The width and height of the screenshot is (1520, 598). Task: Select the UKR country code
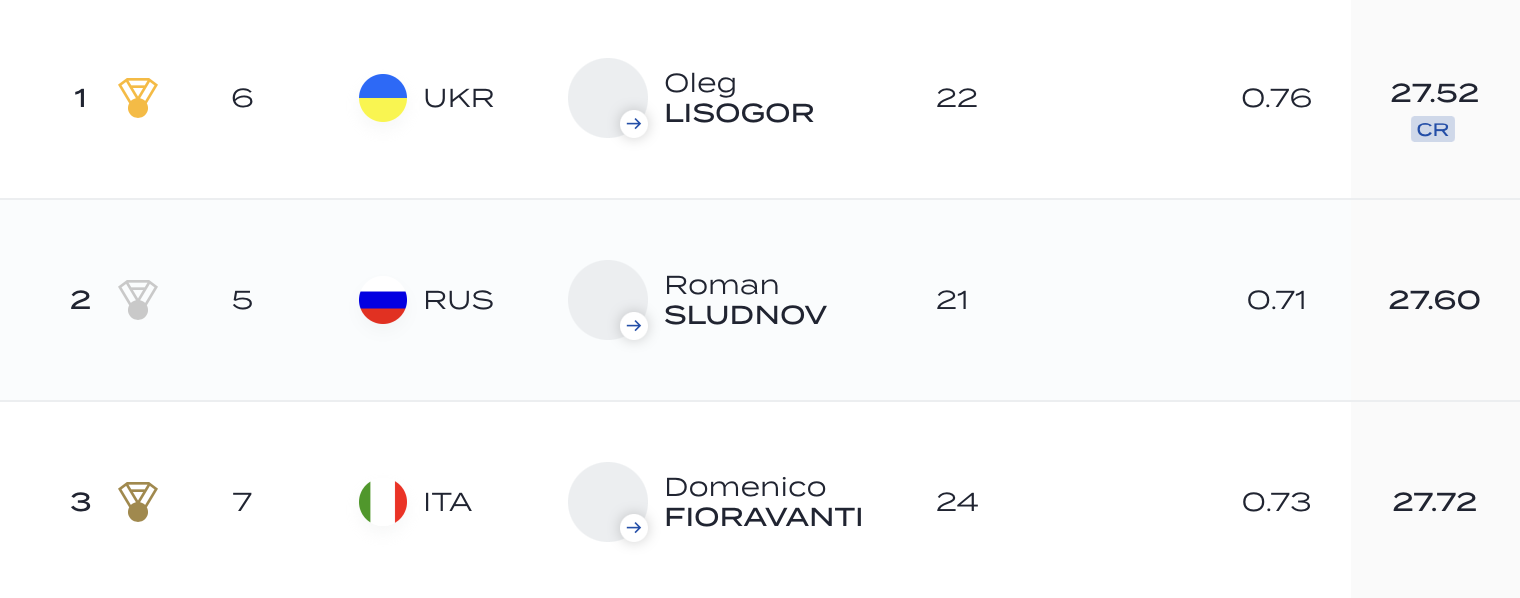pyautogui.click(x=459, y=98)
